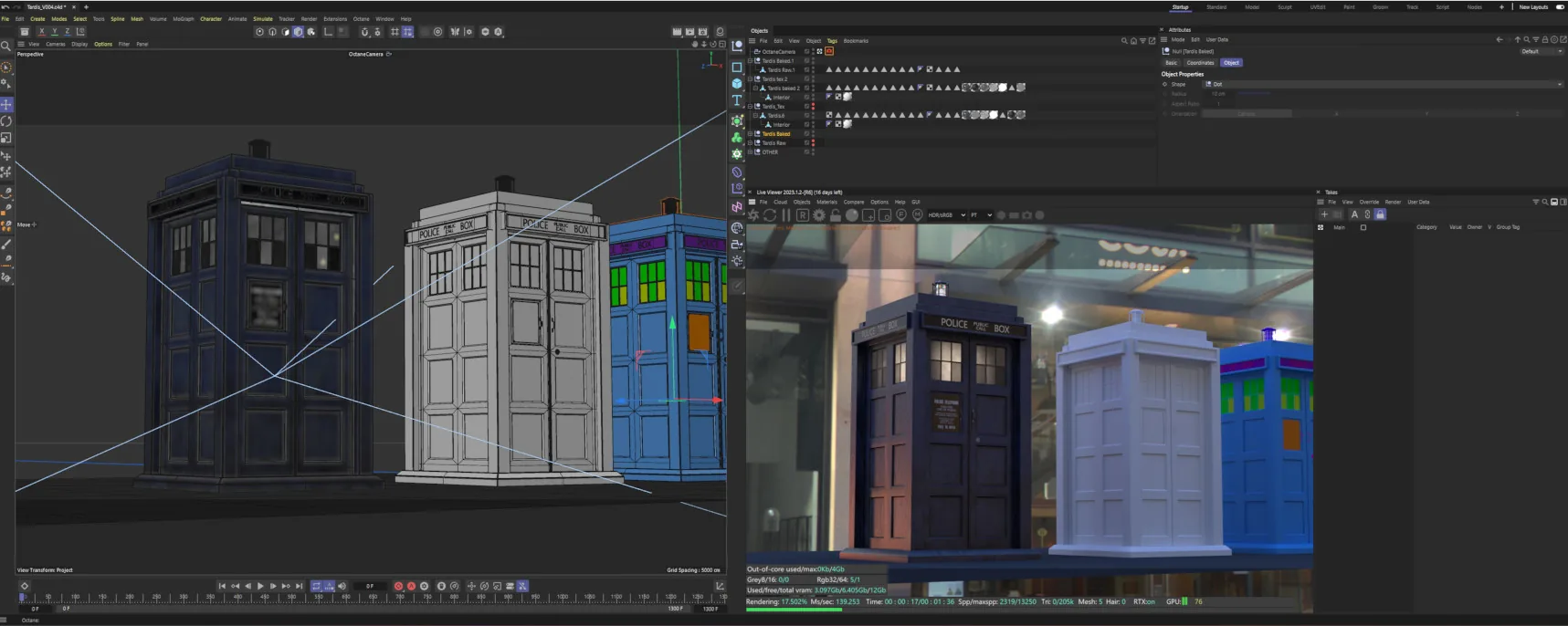
Task: Select the Move tool in left palette
Action: 6,104
